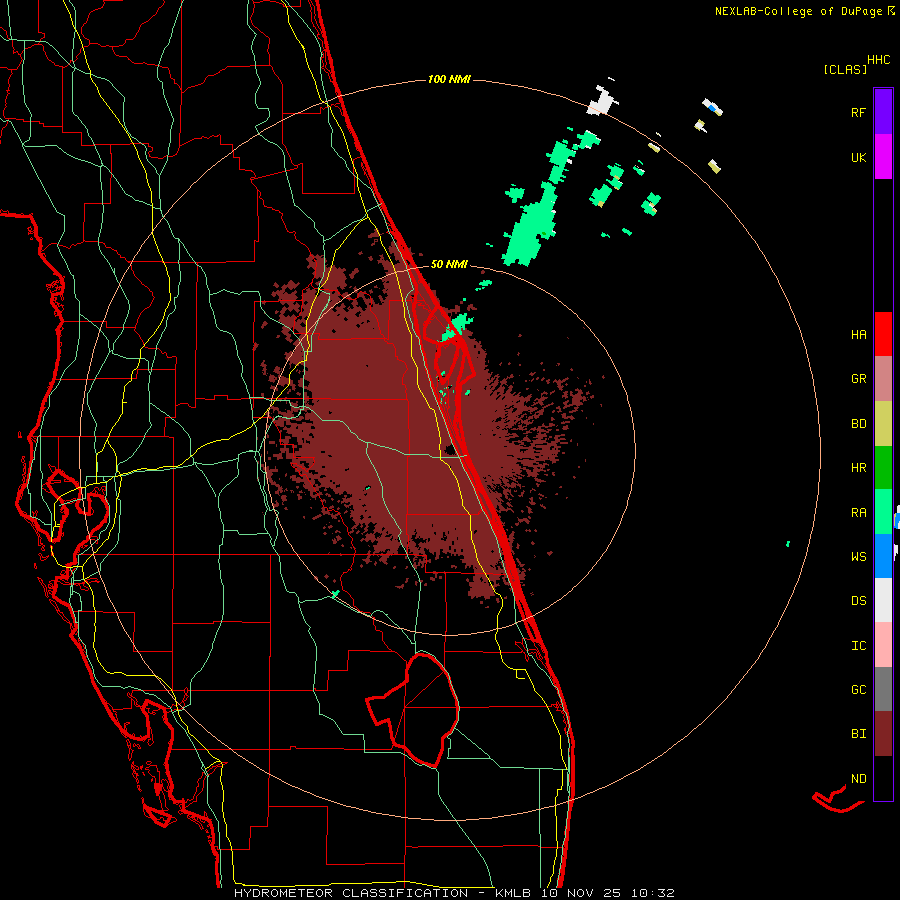Click the GR pink legend color swatch
Viewport: 900px width, 900px height.
point(883,378)
